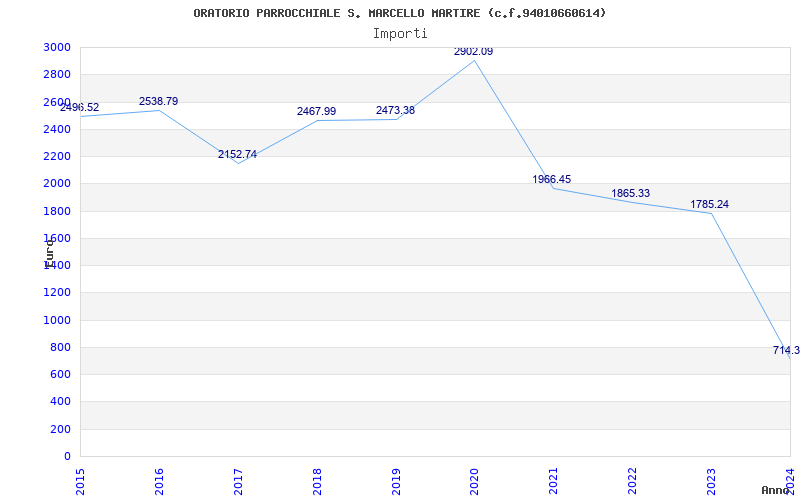Click x-axis year 2015
This screenshot has width=800, height=500.
(x=80, y=481)
